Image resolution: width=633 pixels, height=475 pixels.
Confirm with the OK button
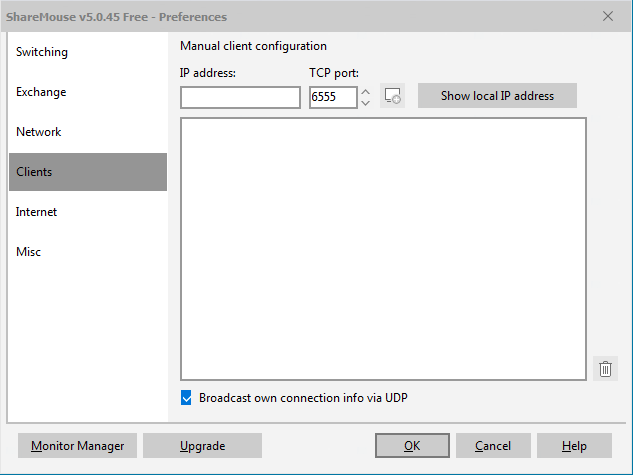(412, 446)
